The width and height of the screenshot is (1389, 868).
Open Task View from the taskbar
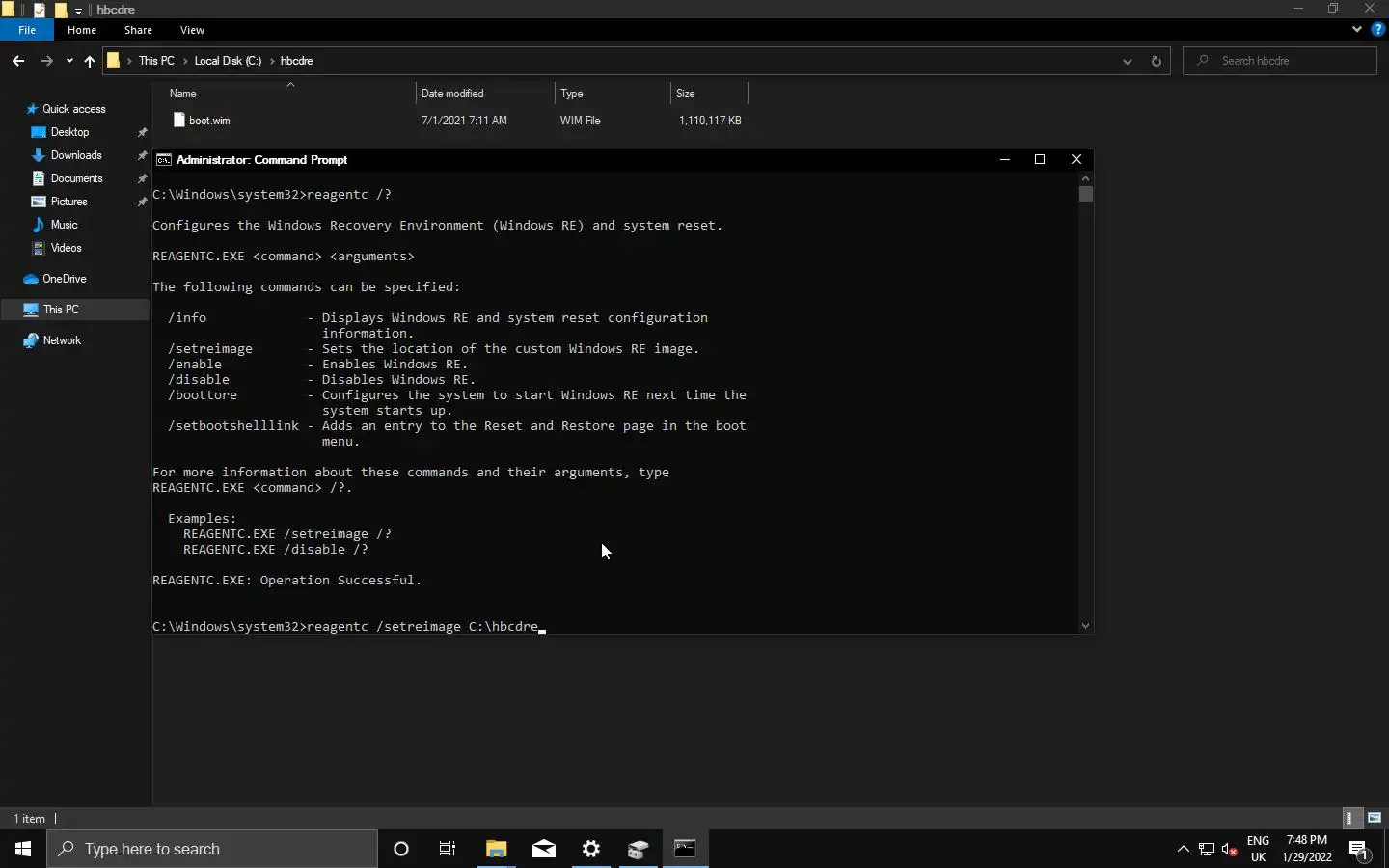(x=448, y=849)
